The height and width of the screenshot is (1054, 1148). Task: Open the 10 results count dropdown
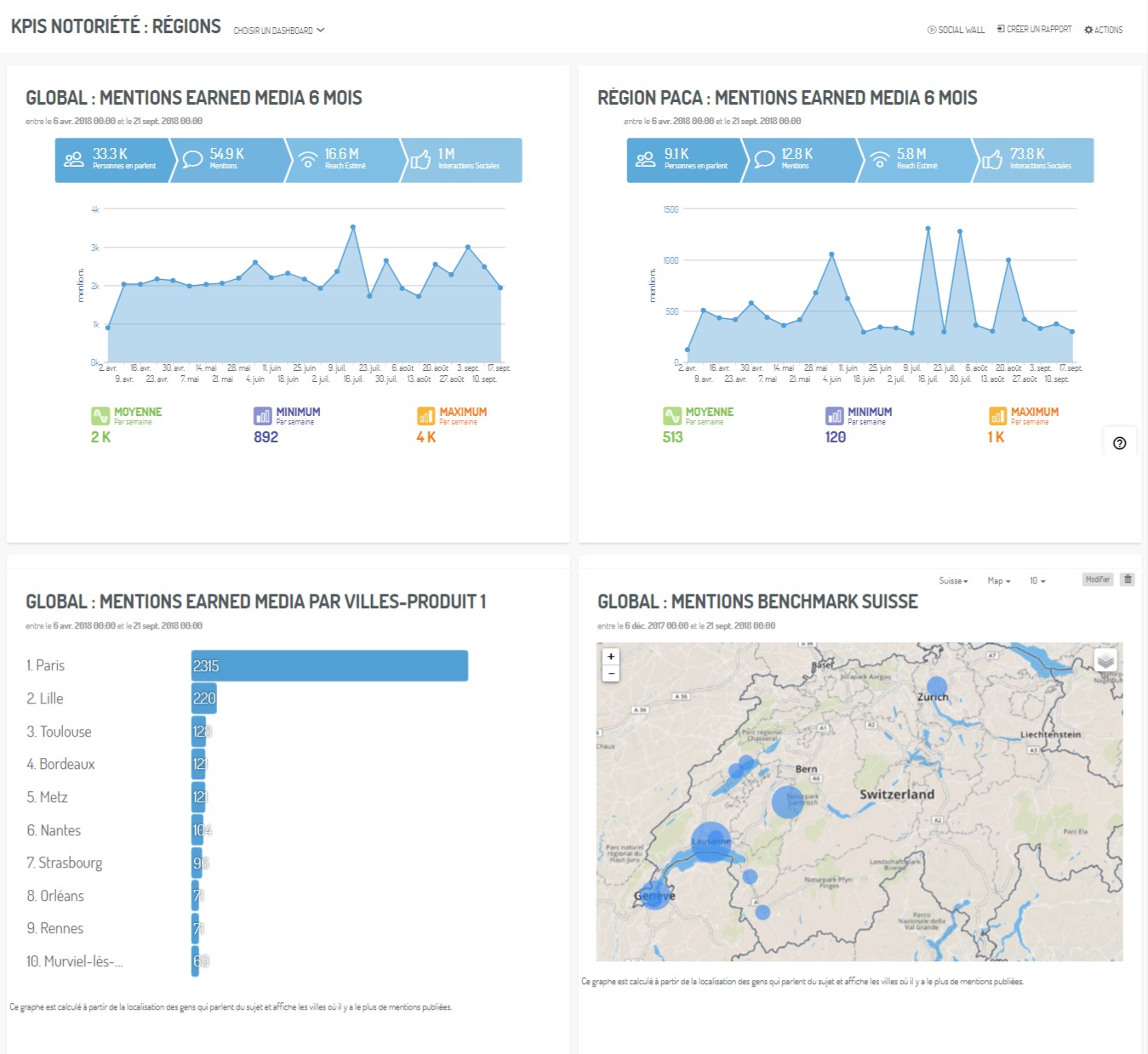(x=1037, y=581)
